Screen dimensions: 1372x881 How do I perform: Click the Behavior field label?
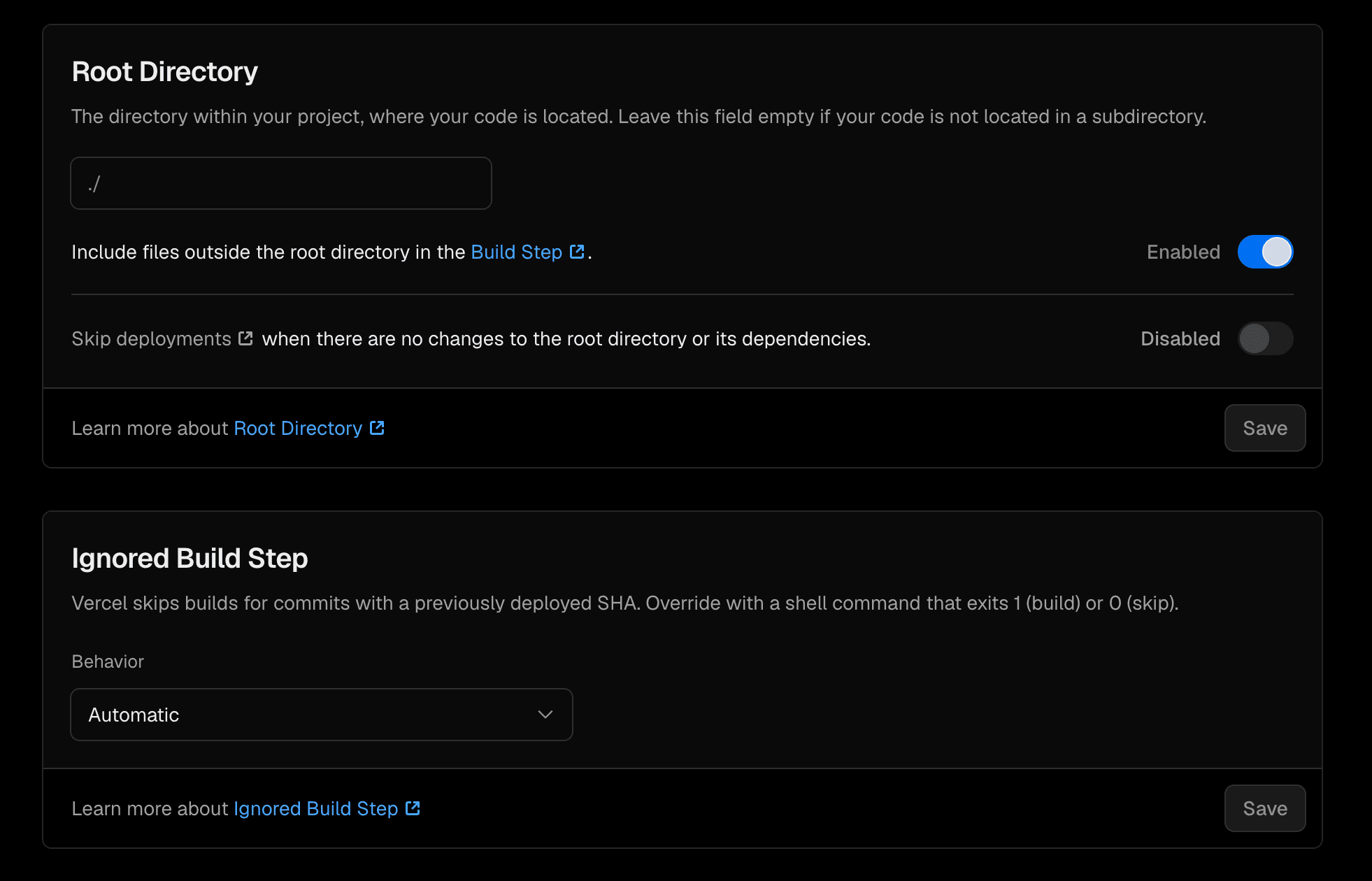coord(108,661)
